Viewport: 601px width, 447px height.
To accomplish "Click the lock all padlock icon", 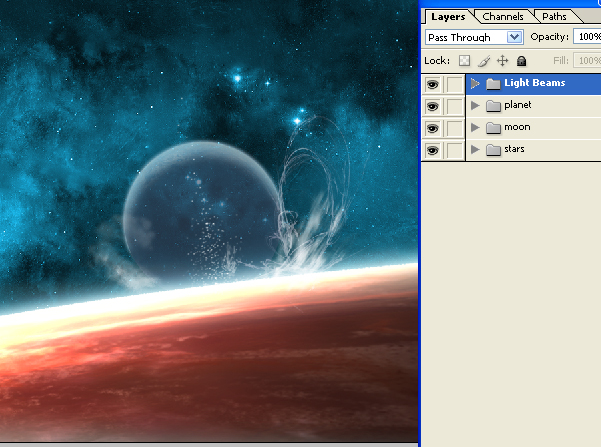I will pyautogui.click(x=521, y=61).
